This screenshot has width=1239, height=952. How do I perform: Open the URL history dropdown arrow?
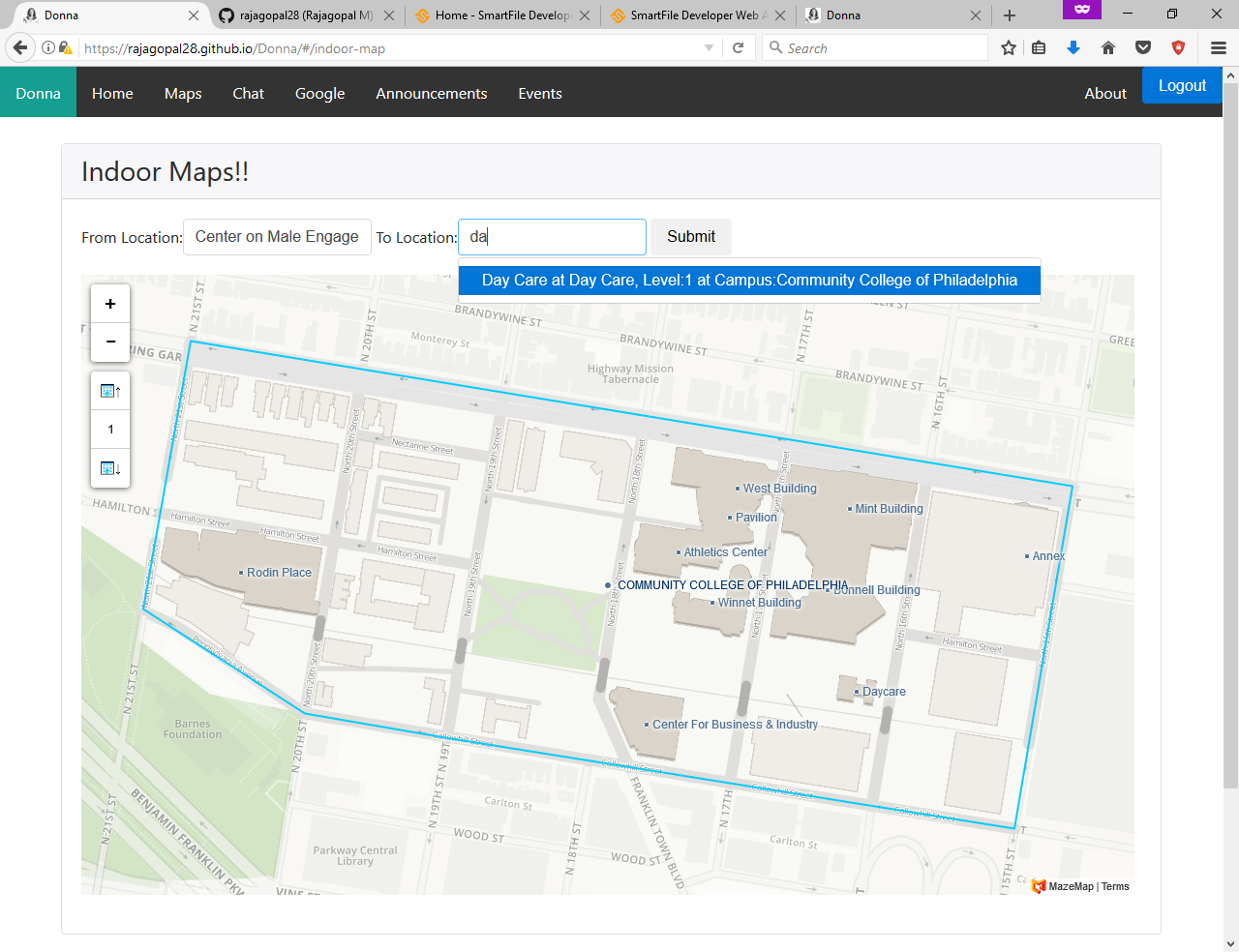point(710,47)
